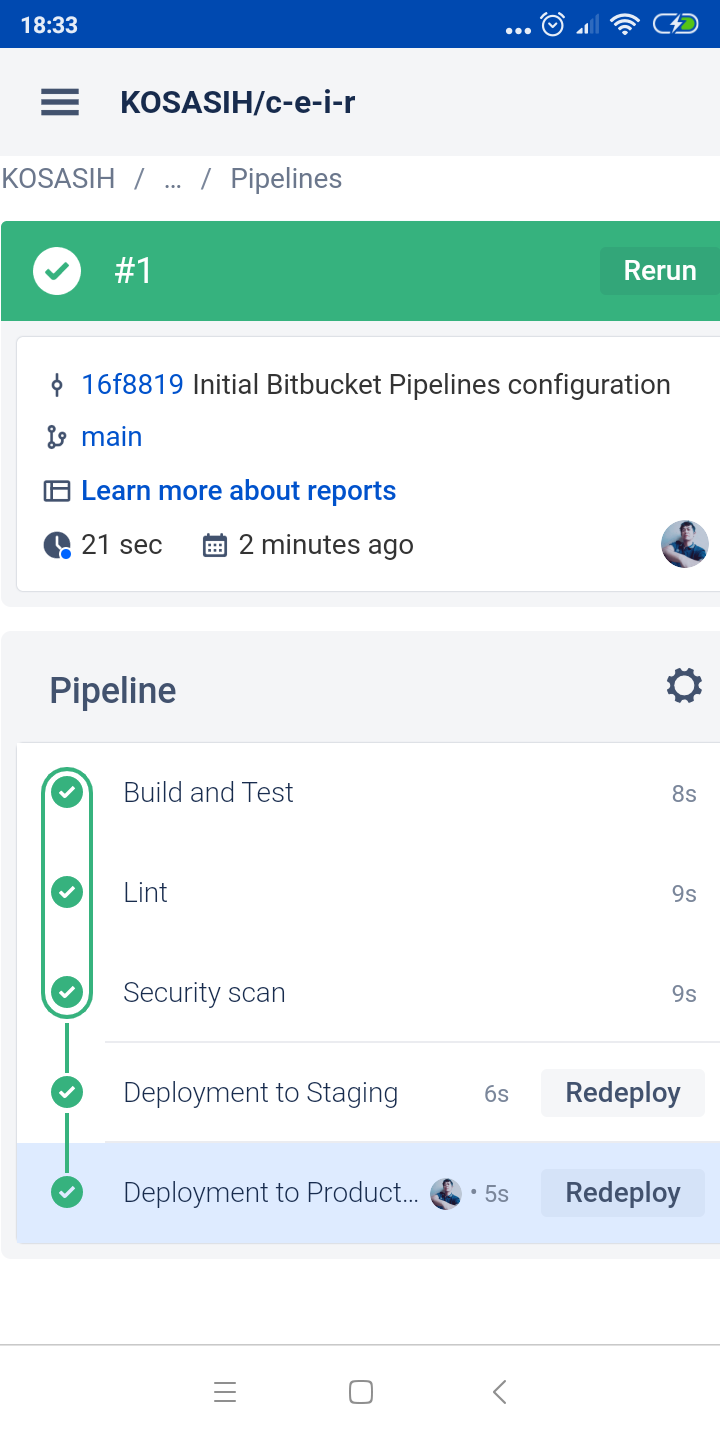Click the Security scan success icon
The height and width of the screenshot is (1440, 720).
pyautogui.click(x=67, y=992)
